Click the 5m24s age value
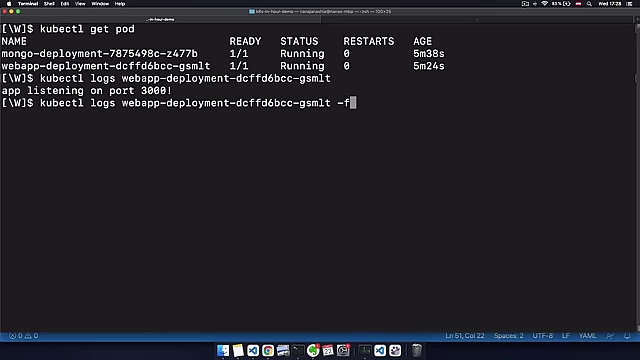The width and height of the screenshot is (640, 360). point(429,66)
